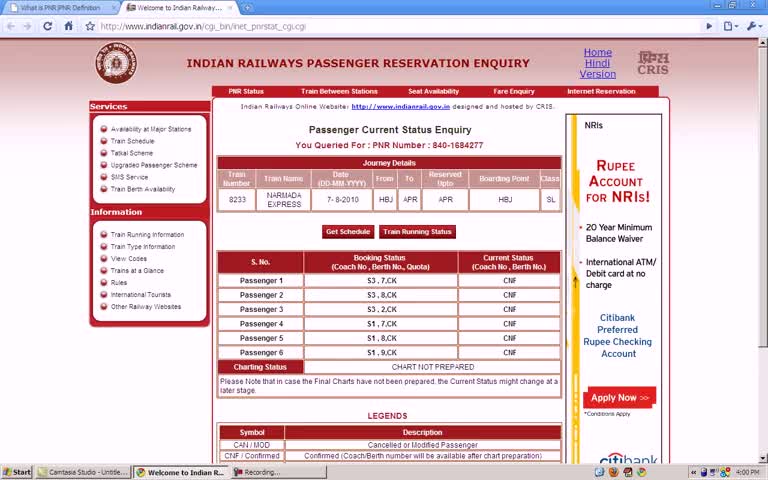Image resolution: width=768 pixels, height=480 pixels.
Task: Open the page menu icon in toolbar
Action: (x=730, y=26)
